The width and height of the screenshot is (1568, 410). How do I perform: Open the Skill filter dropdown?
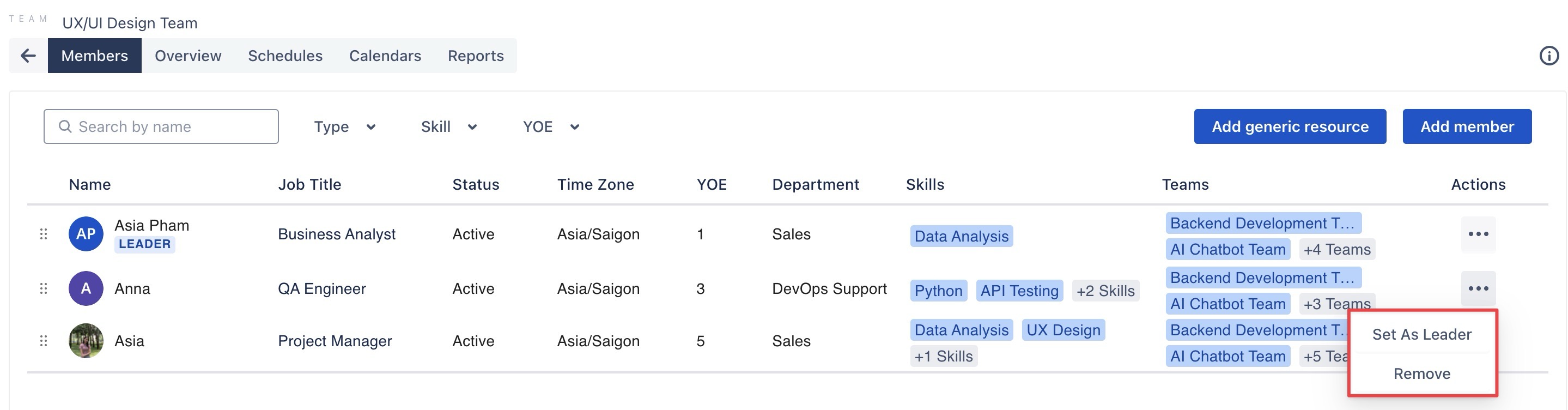point(448,126)
